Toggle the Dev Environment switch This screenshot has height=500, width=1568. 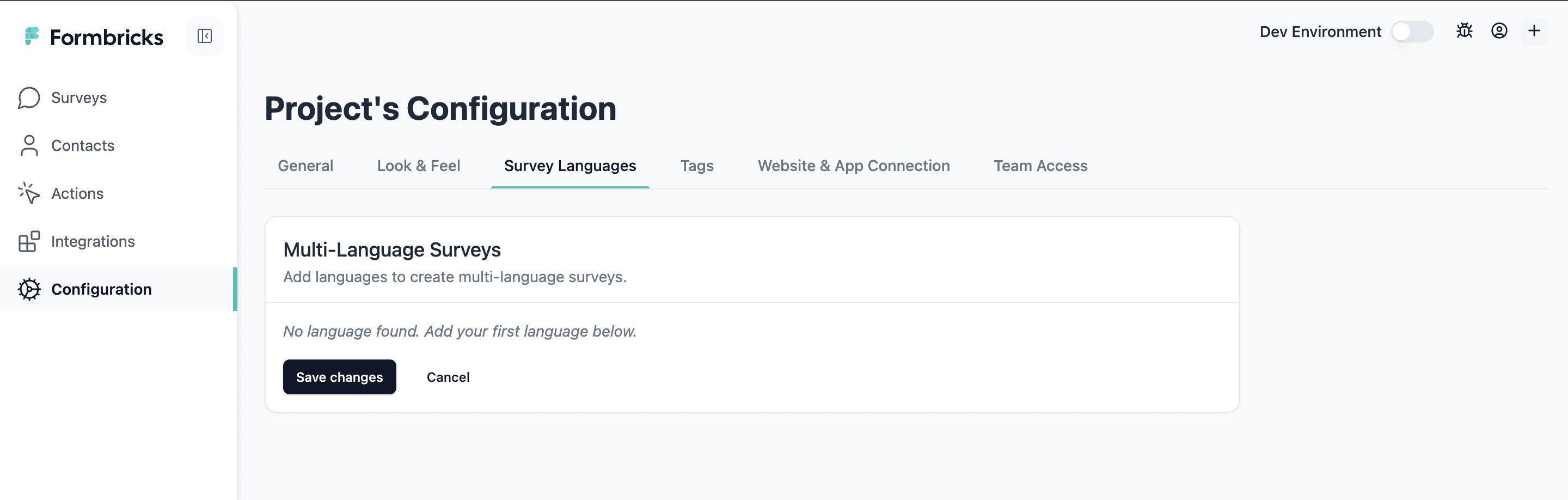tap(1412, 32)
